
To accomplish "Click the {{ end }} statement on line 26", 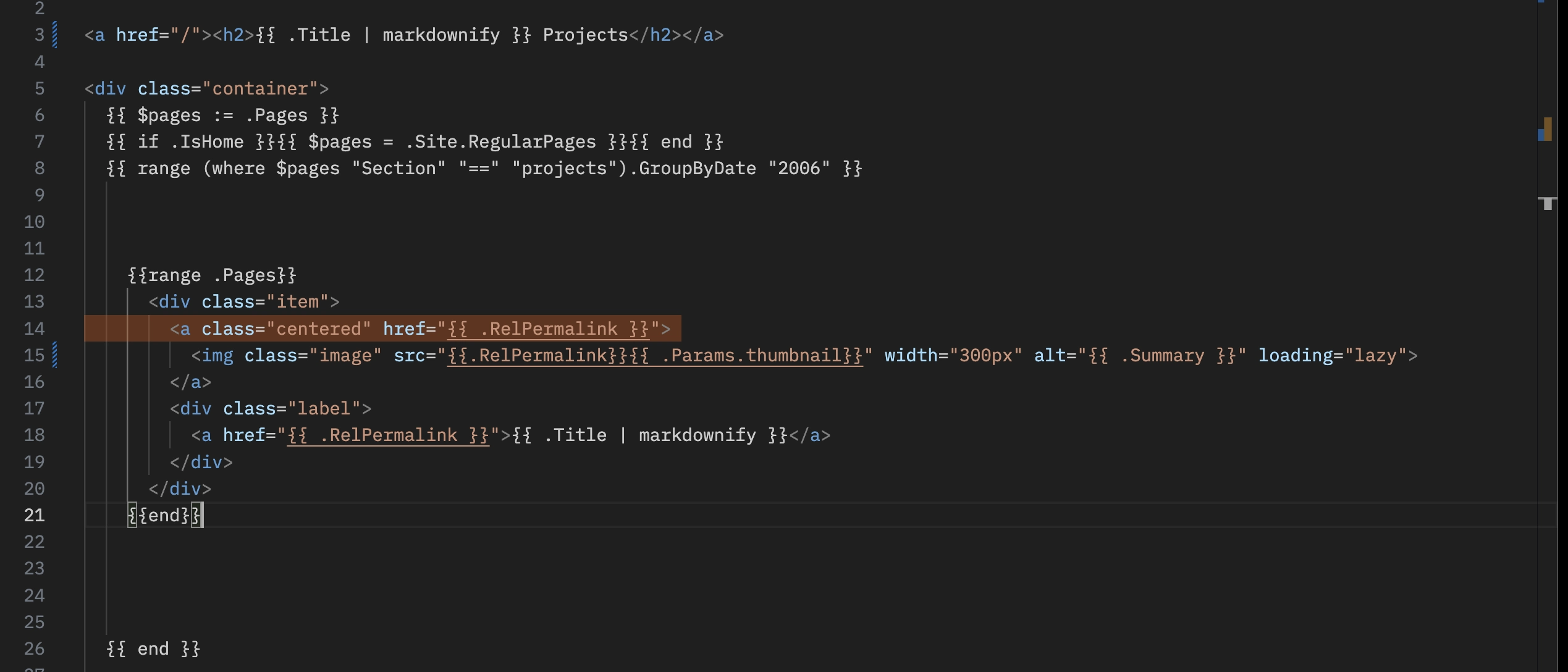I will (153, 649).
